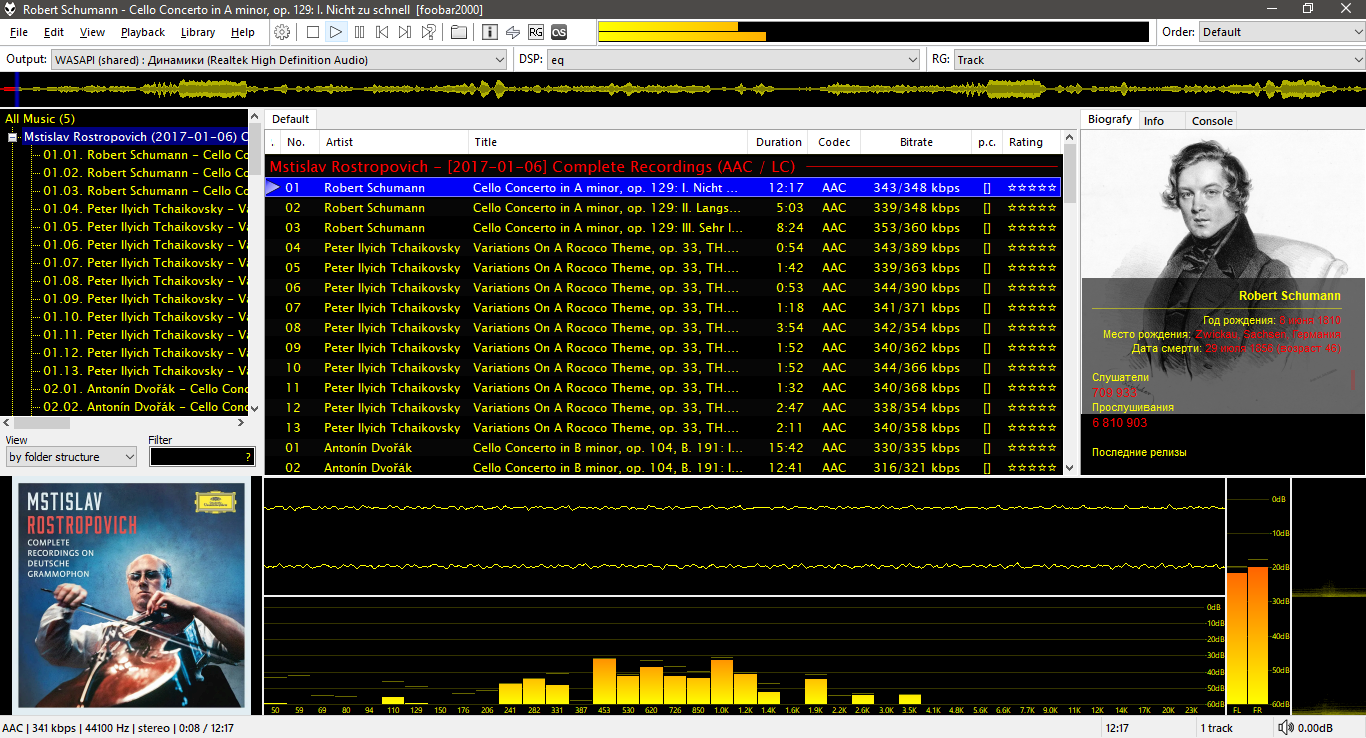The width and height of the screenshot is (1366, 738).
Task: Select tree item 01.02. Robert Schumann
Action: [145, 173]
